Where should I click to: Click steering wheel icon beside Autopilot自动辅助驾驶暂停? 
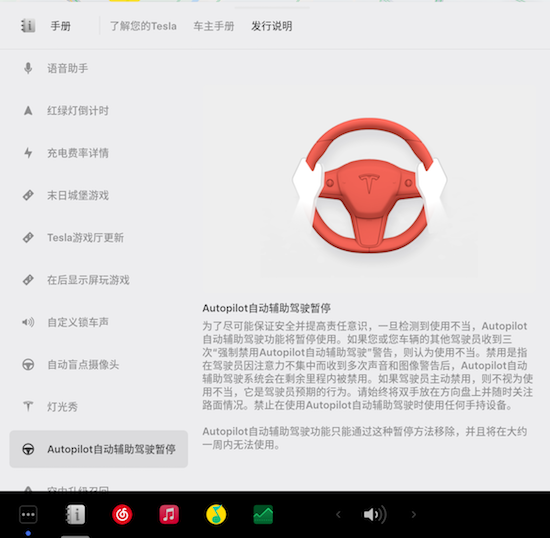pos(28,449)
